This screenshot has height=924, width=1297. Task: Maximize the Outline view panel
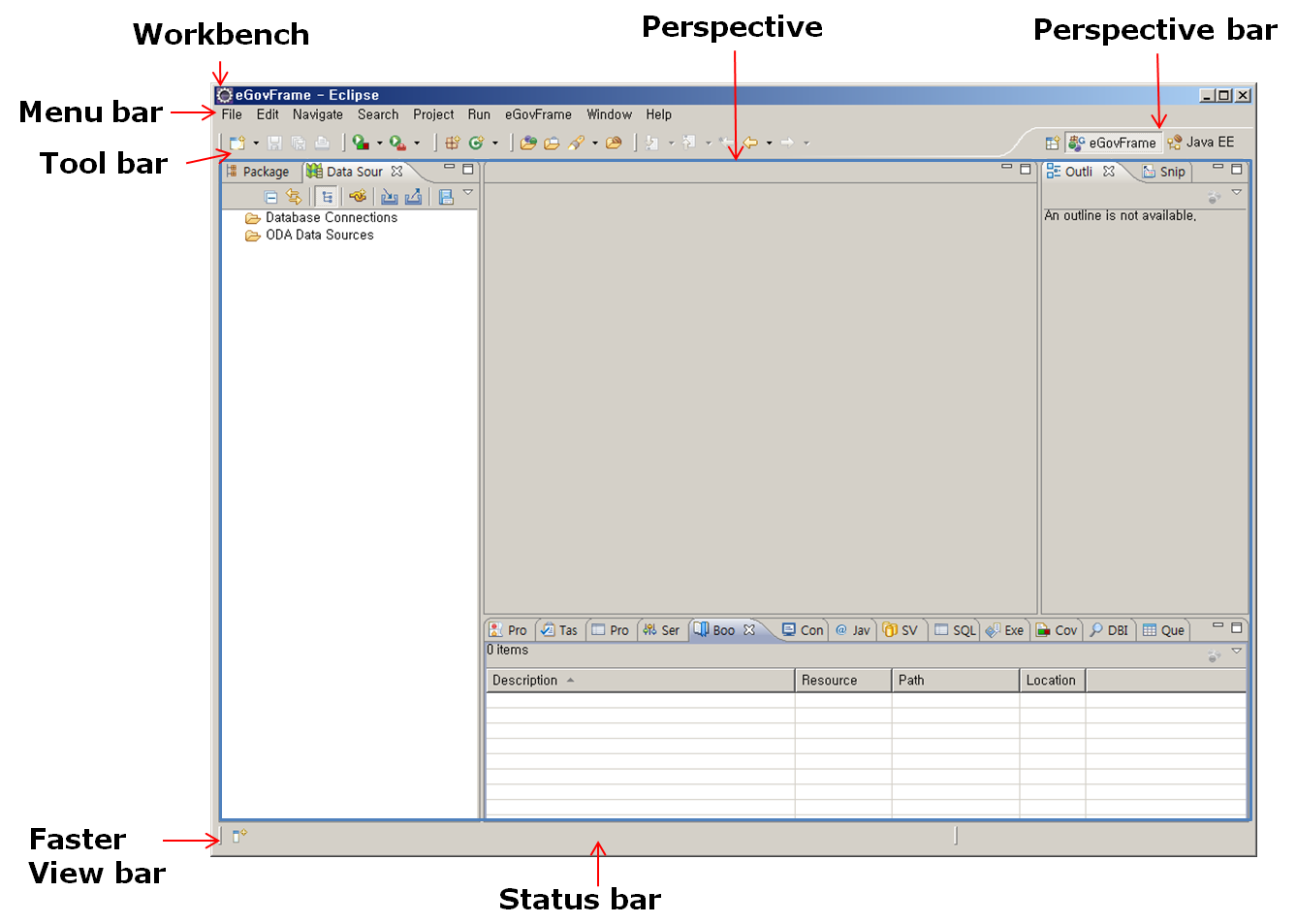tap(1237, 169)
